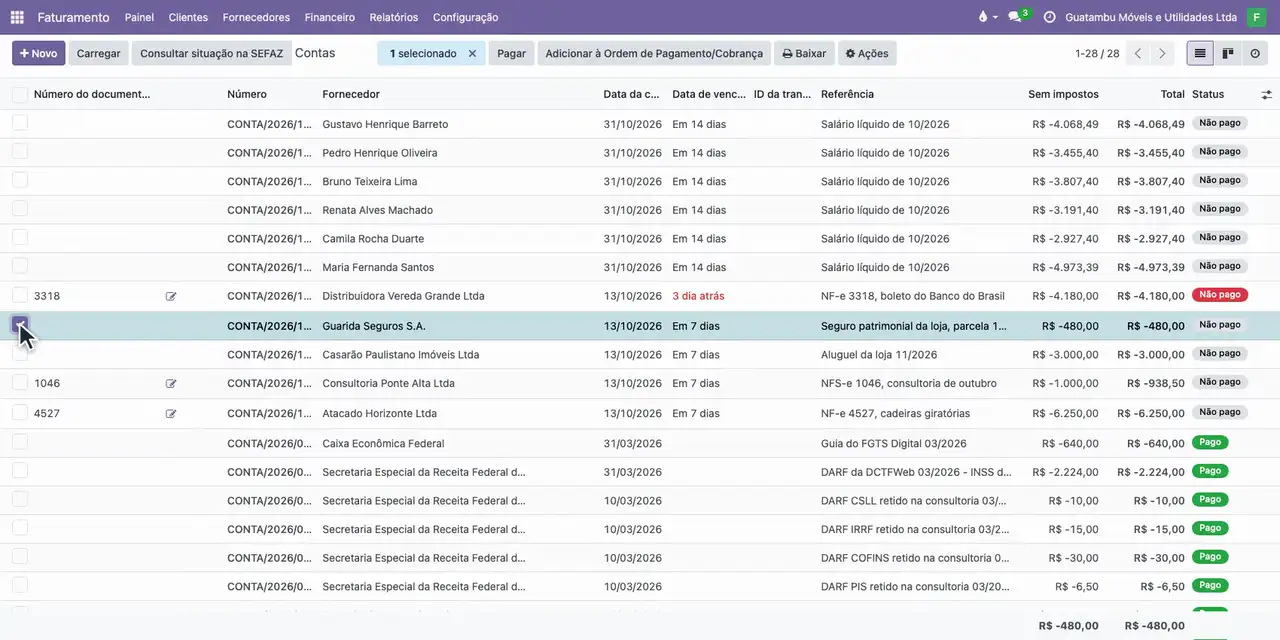Click the Carregar button
Screen dimensions: 1280x640
[99, 54]
